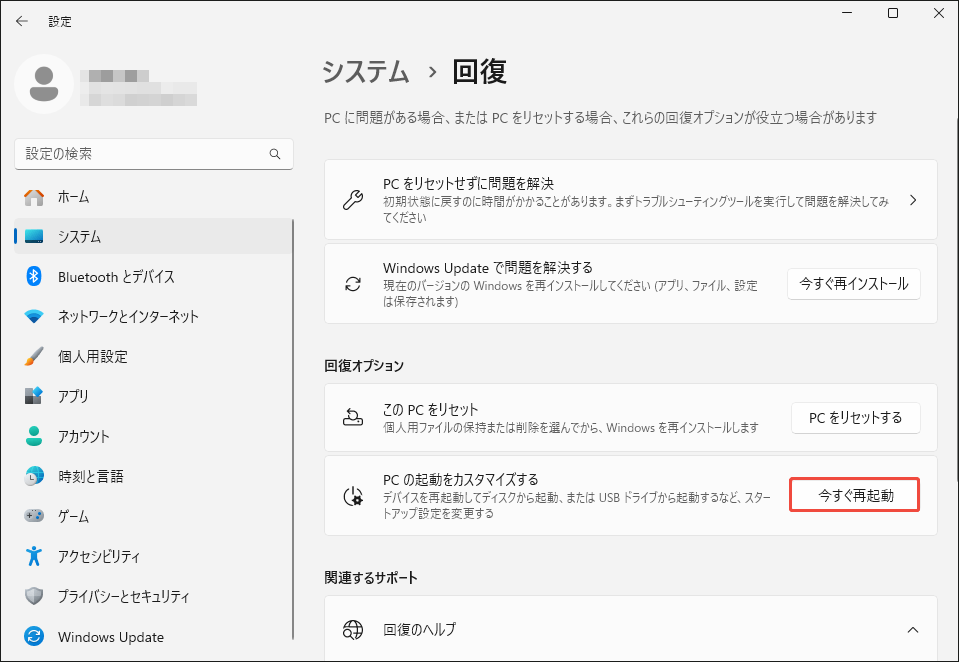Click the back arrow icon
959x662 pixels.
click(x=22, y=21)
